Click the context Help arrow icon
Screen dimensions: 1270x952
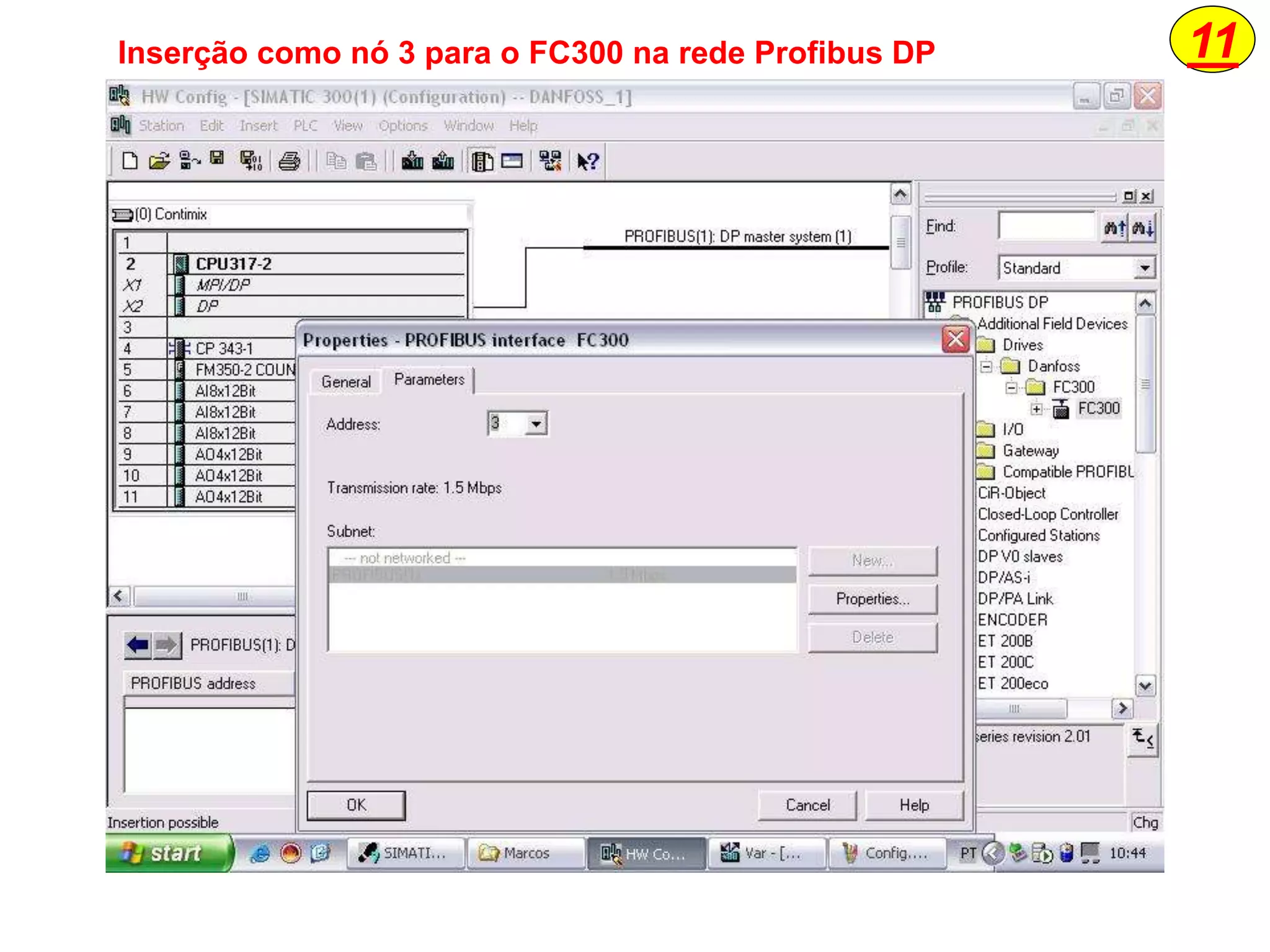tap(588, 161)
